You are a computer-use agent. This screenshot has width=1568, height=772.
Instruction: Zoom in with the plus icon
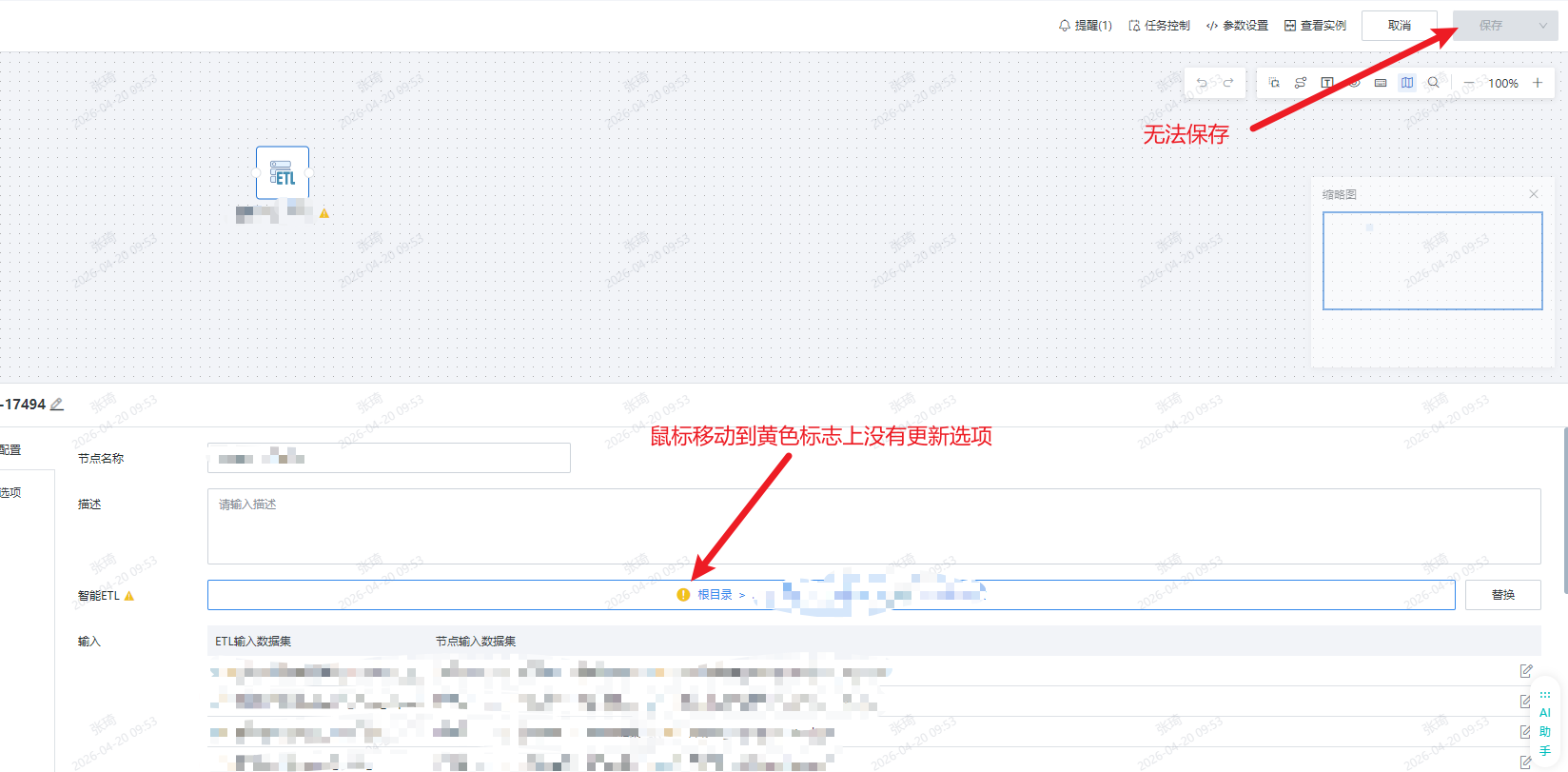1538,83
